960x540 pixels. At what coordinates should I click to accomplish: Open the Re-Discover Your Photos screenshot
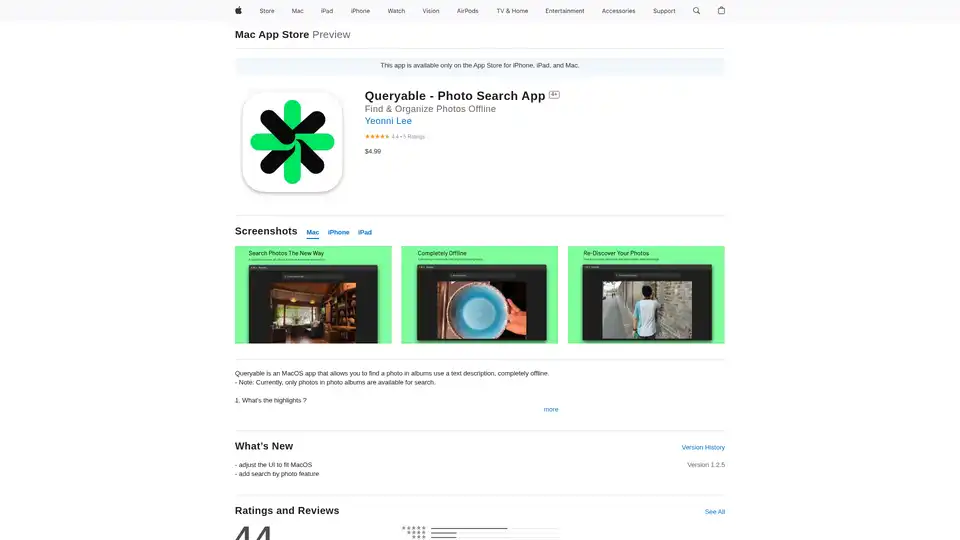pyautogui.click(x=646, y=295)
